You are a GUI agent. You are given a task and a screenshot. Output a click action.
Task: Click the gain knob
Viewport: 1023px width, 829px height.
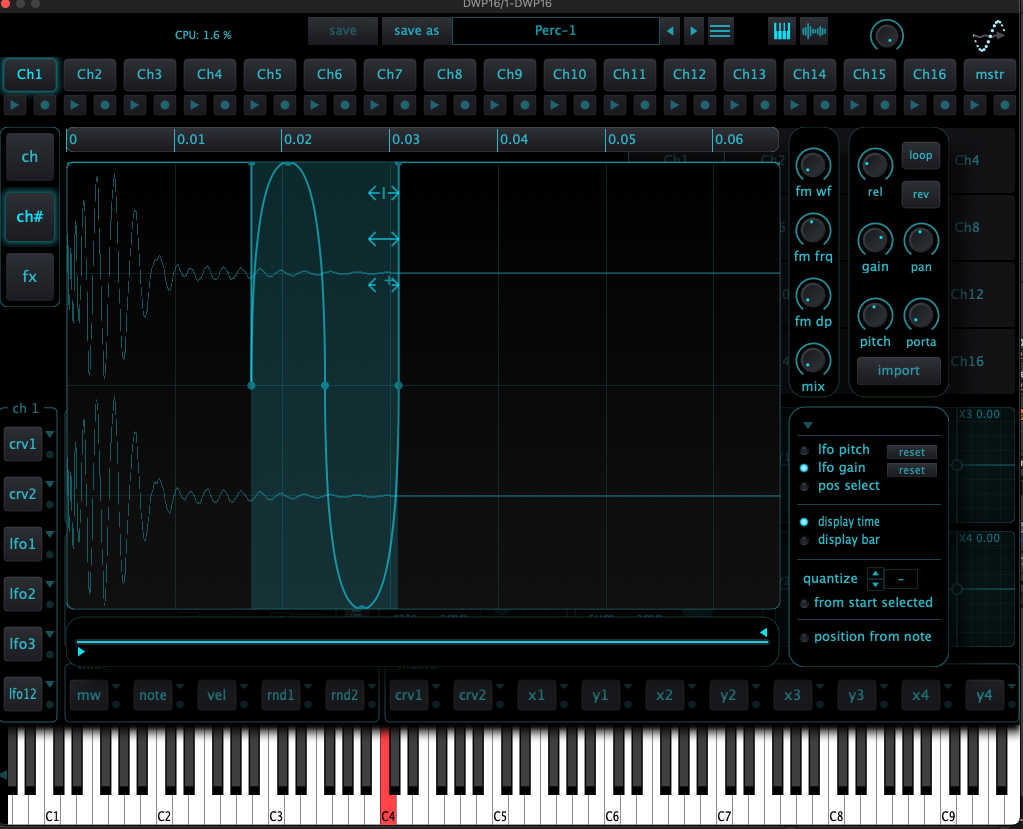[875, 240]
